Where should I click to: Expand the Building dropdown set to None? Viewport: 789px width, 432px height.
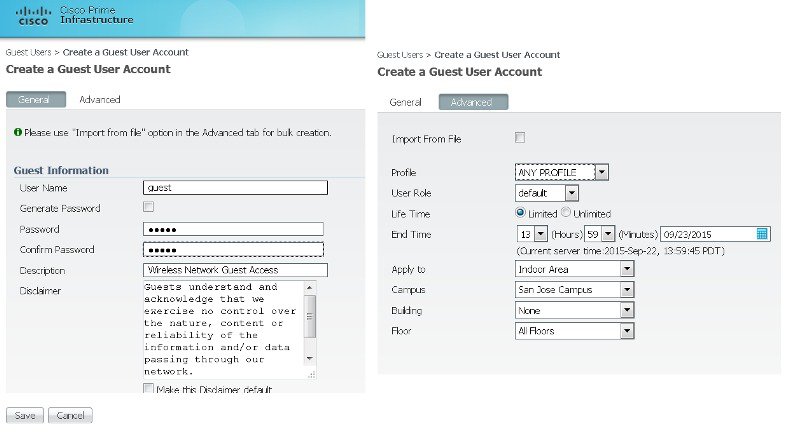[x=574, y=310]
